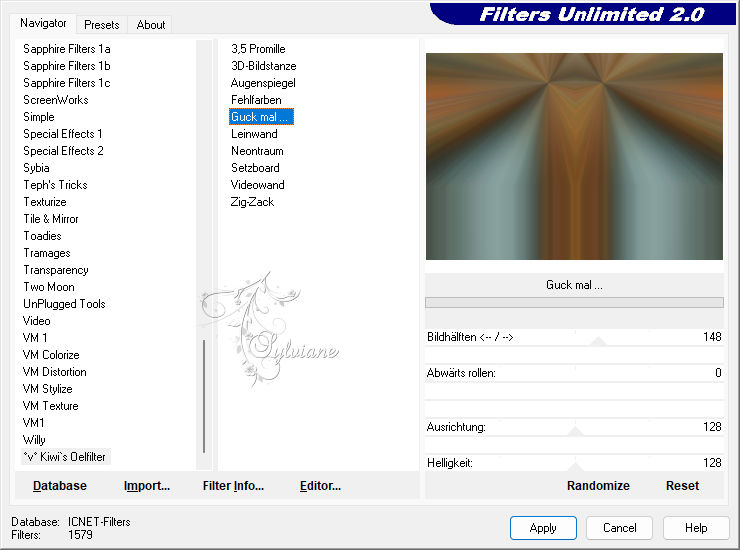Choose the Zig-Zack filter

[x=252, y=202]
